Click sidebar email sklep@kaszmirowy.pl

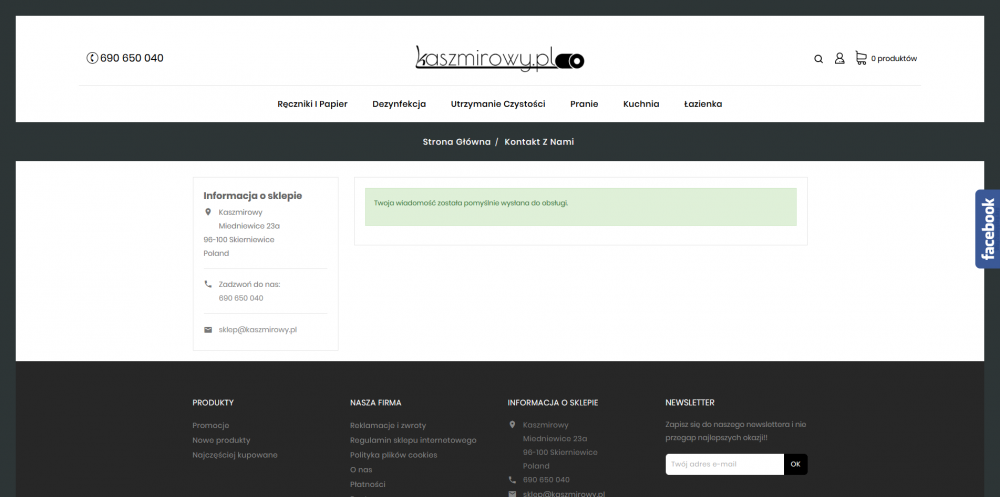(x=258, y=330)
